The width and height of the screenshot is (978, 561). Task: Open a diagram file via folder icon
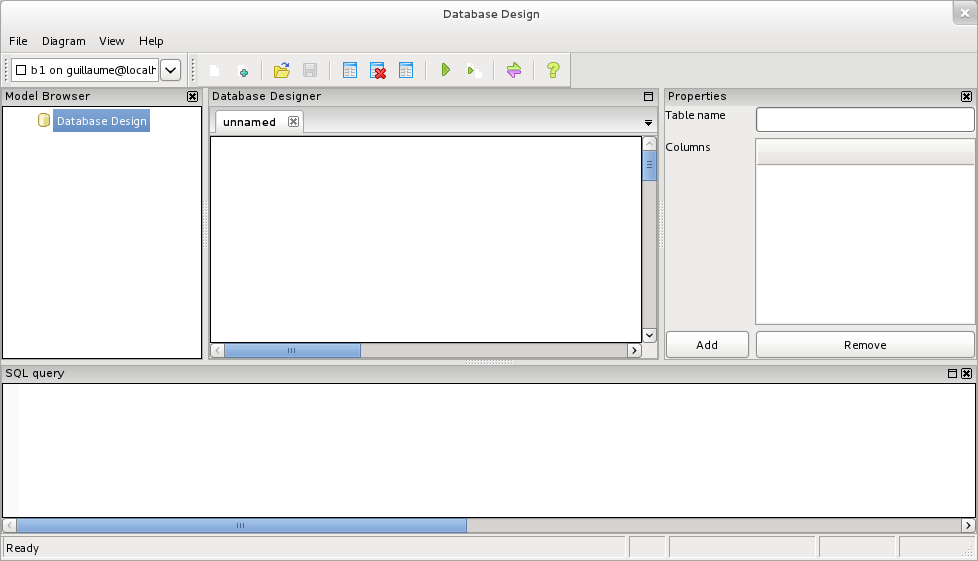pos(282,71)
